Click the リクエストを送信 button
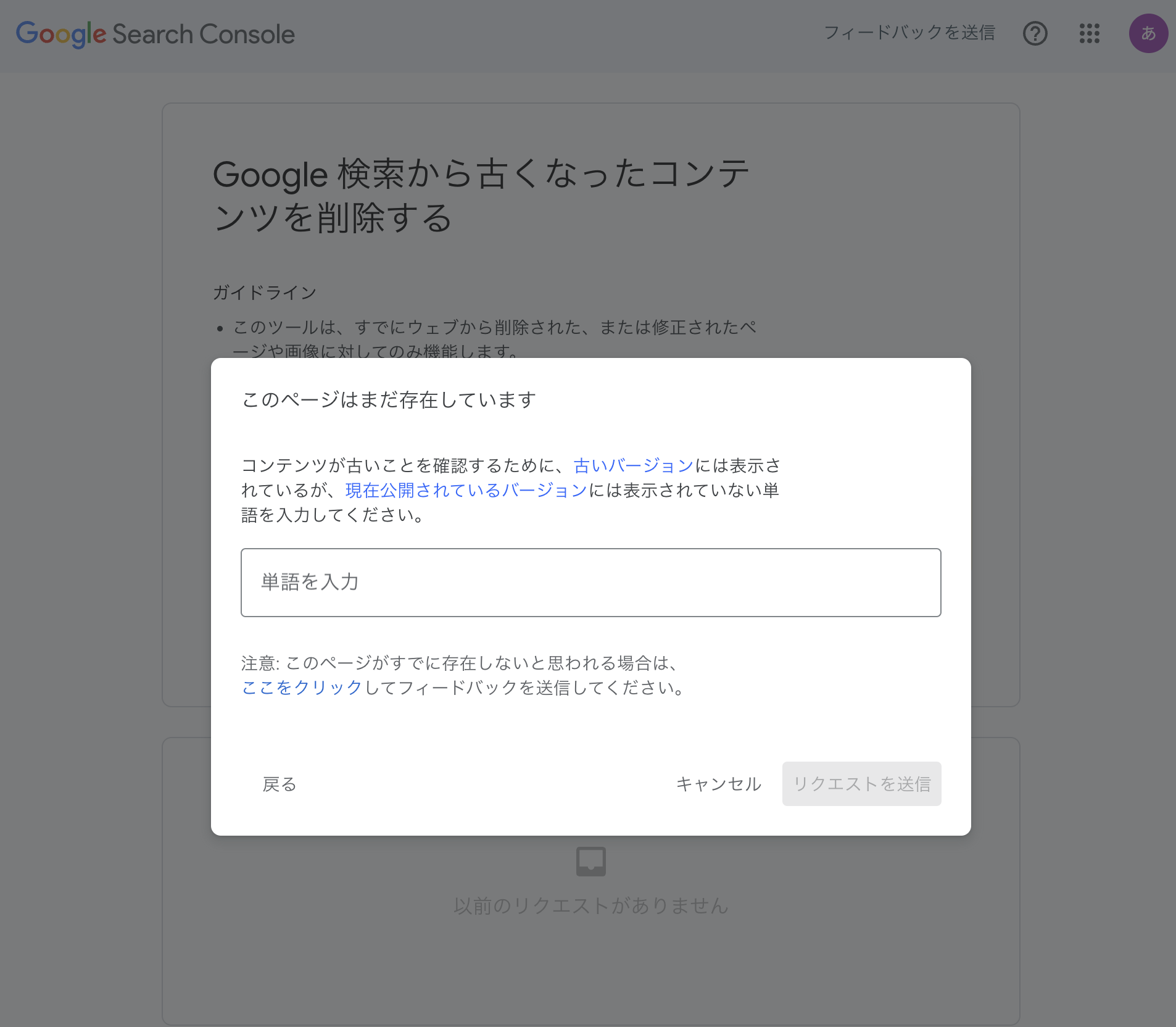1176x1027 pixels. (861, 784)
